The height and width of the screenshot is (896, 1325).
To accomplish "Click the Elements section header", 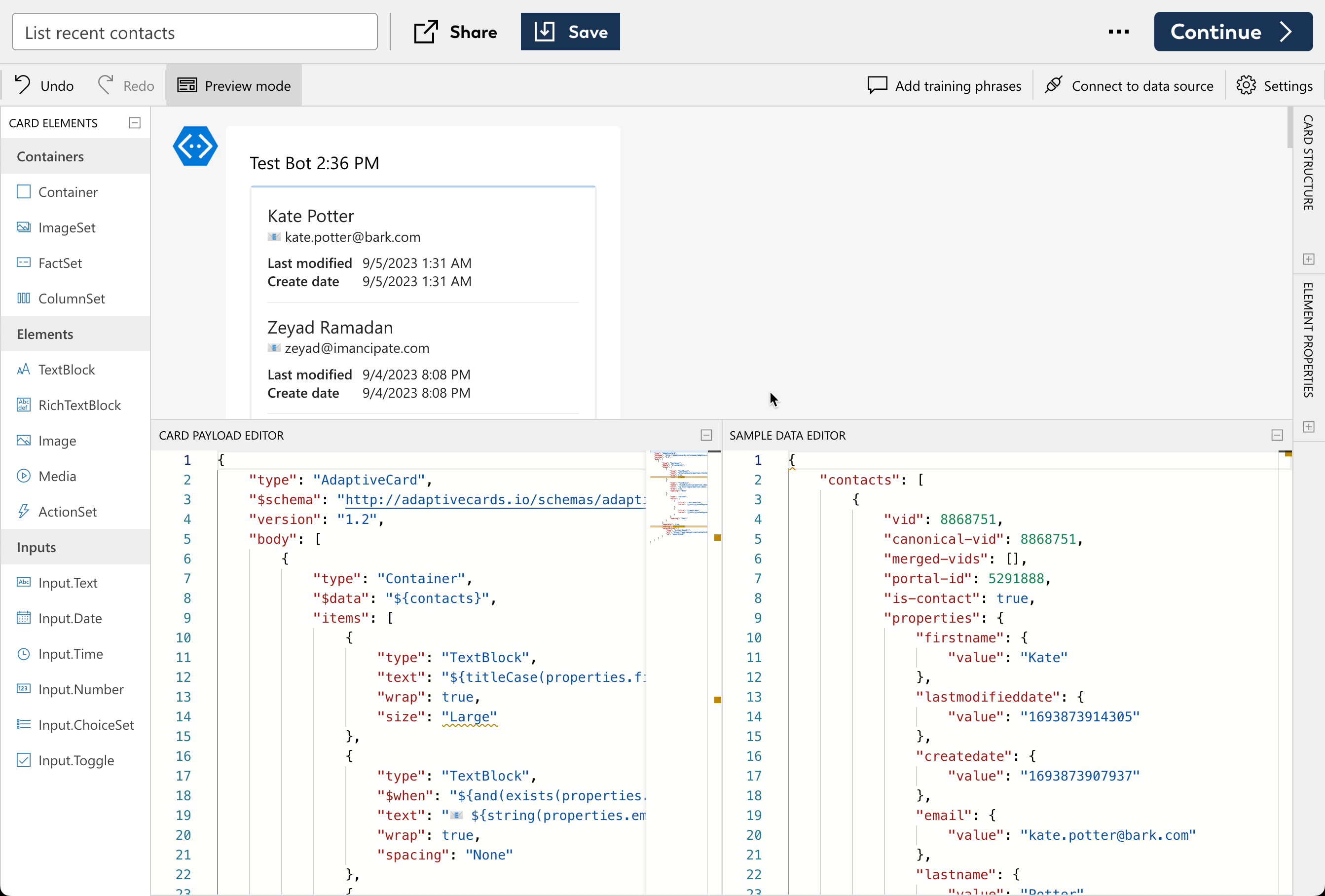I will pyautogui.click(x=75, y=334).
